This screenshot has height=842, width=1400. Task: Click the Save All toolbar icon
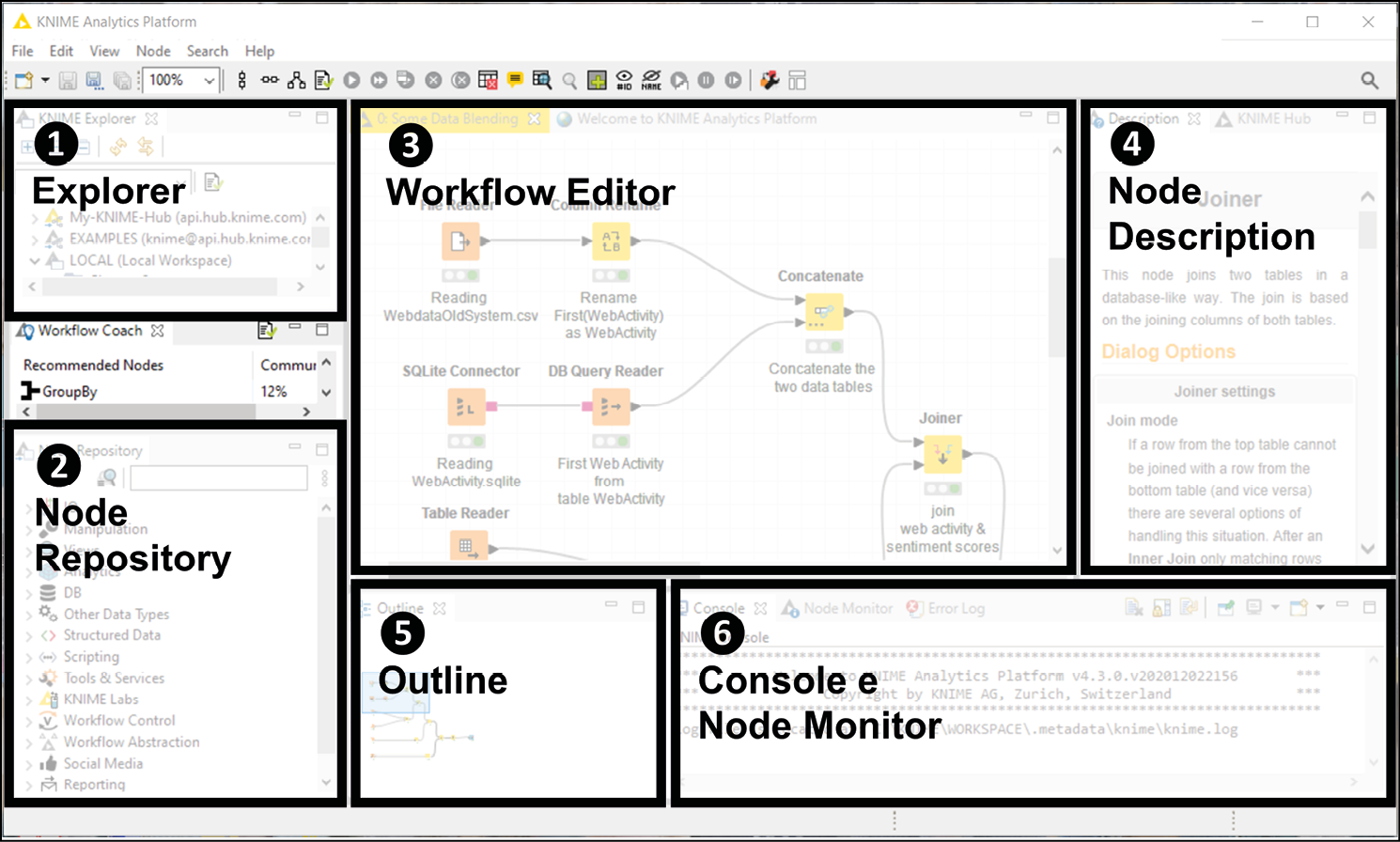point(122,81)
